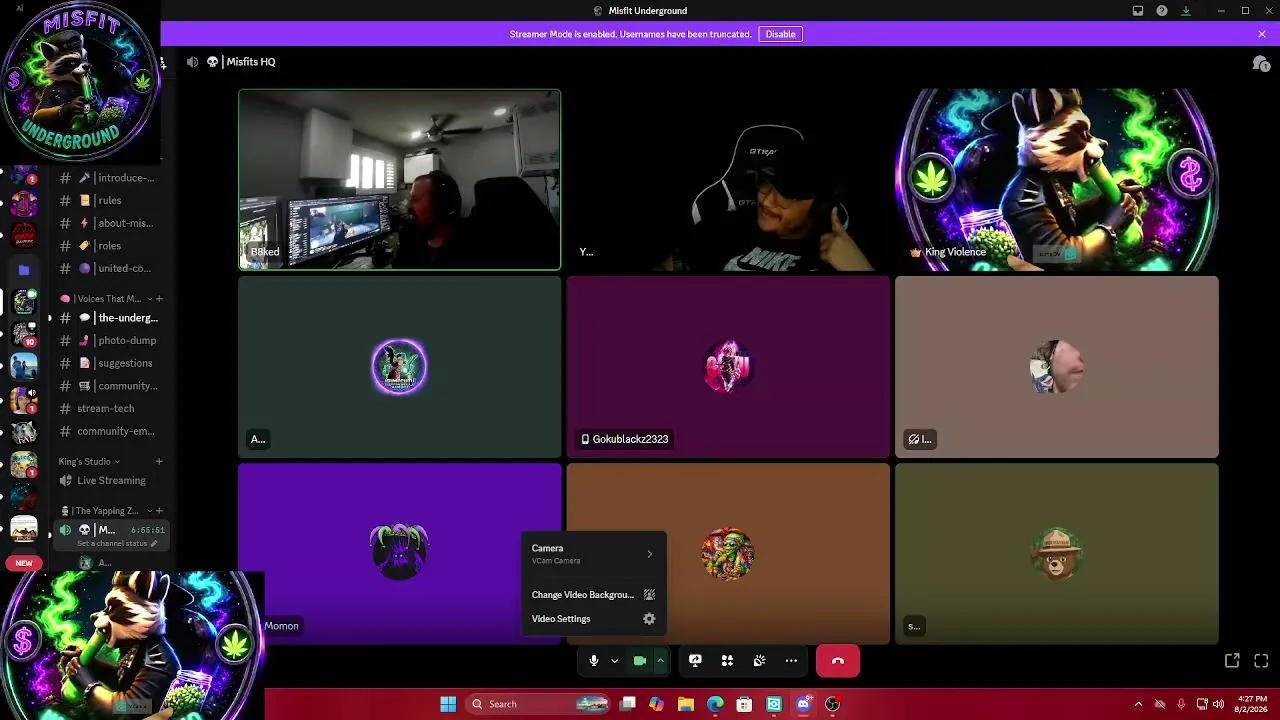Open the soundboard
Viewport: 1280px width, 720px height.
coord(759,661)
